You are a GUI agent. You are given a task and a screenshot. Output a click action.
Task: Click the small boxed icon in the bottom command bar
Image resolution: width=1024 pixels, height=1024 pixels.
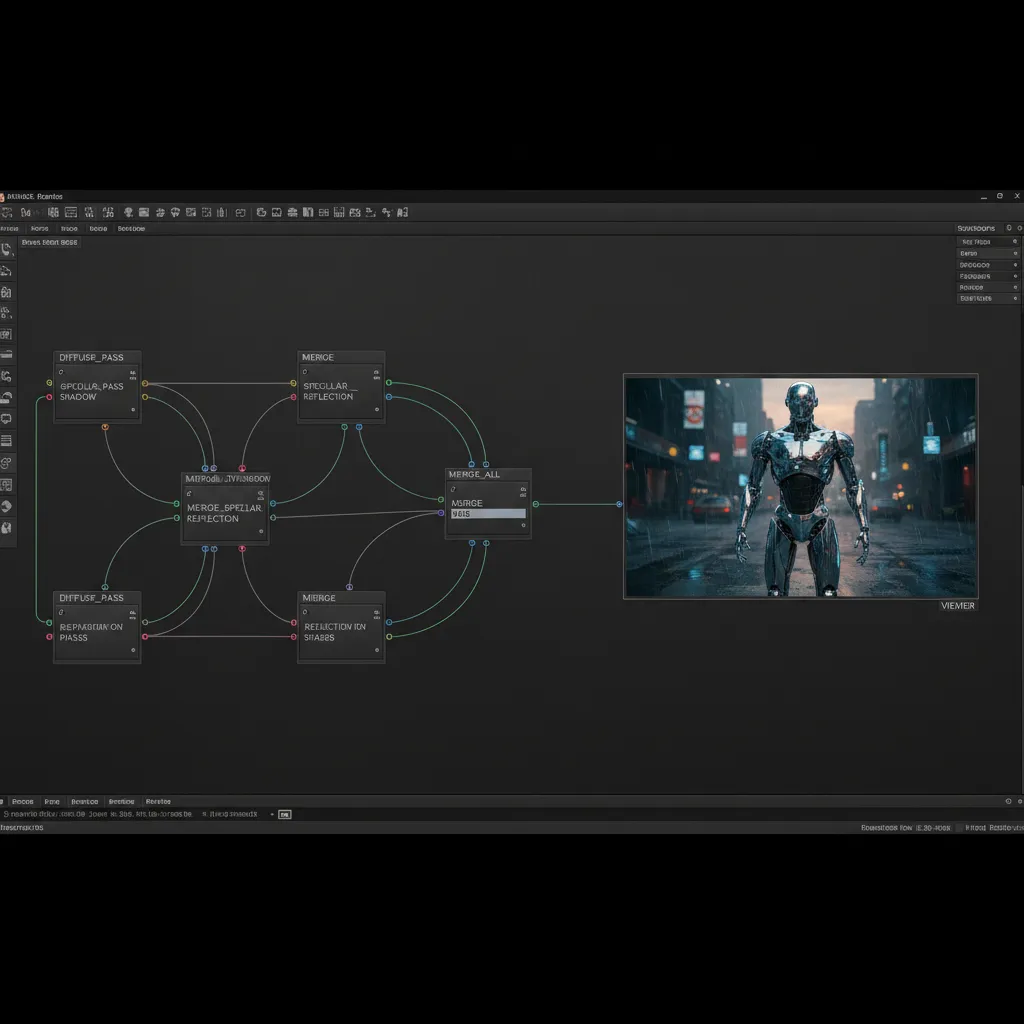coord(285,814)
